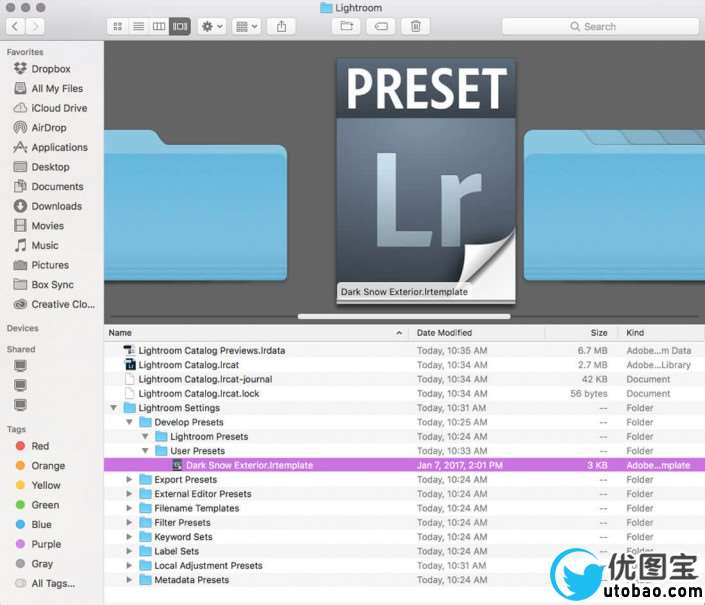Screen dimensions: 705x605
Task: Collapse the Lightroom Presets folder
Action: (145, 436)
